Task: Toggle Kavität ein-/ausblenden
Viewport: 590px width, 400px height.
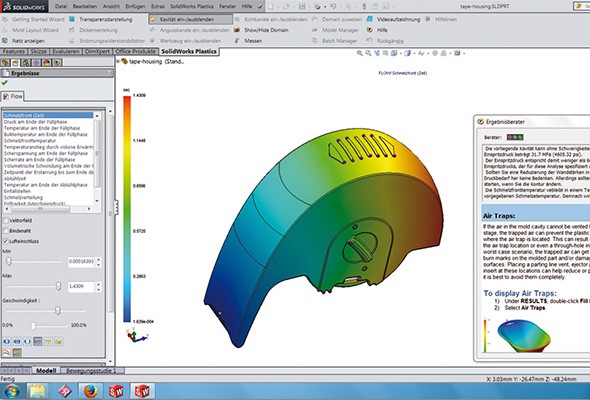Action: [x=190, y=19]
